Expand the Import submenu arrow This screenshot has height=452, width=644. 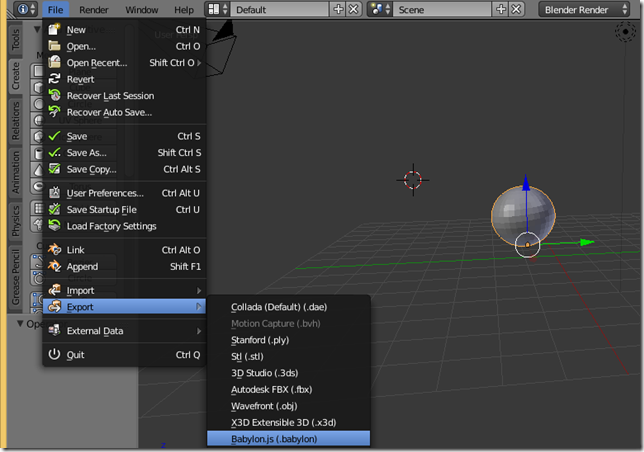[x=199, y=290]
